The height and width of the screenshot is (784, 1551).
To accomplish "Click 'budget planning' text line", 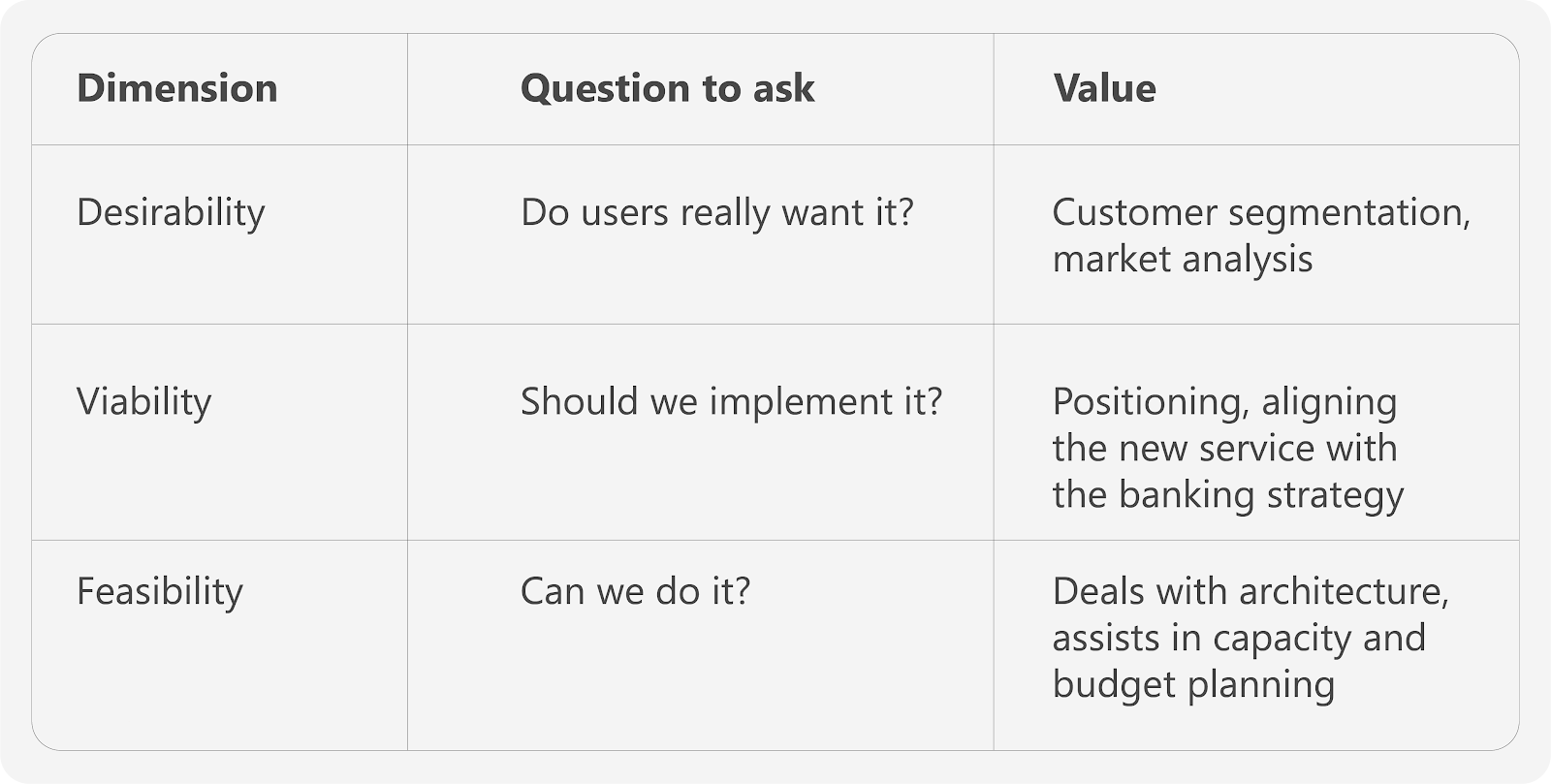I will [x=1194, y=684].
